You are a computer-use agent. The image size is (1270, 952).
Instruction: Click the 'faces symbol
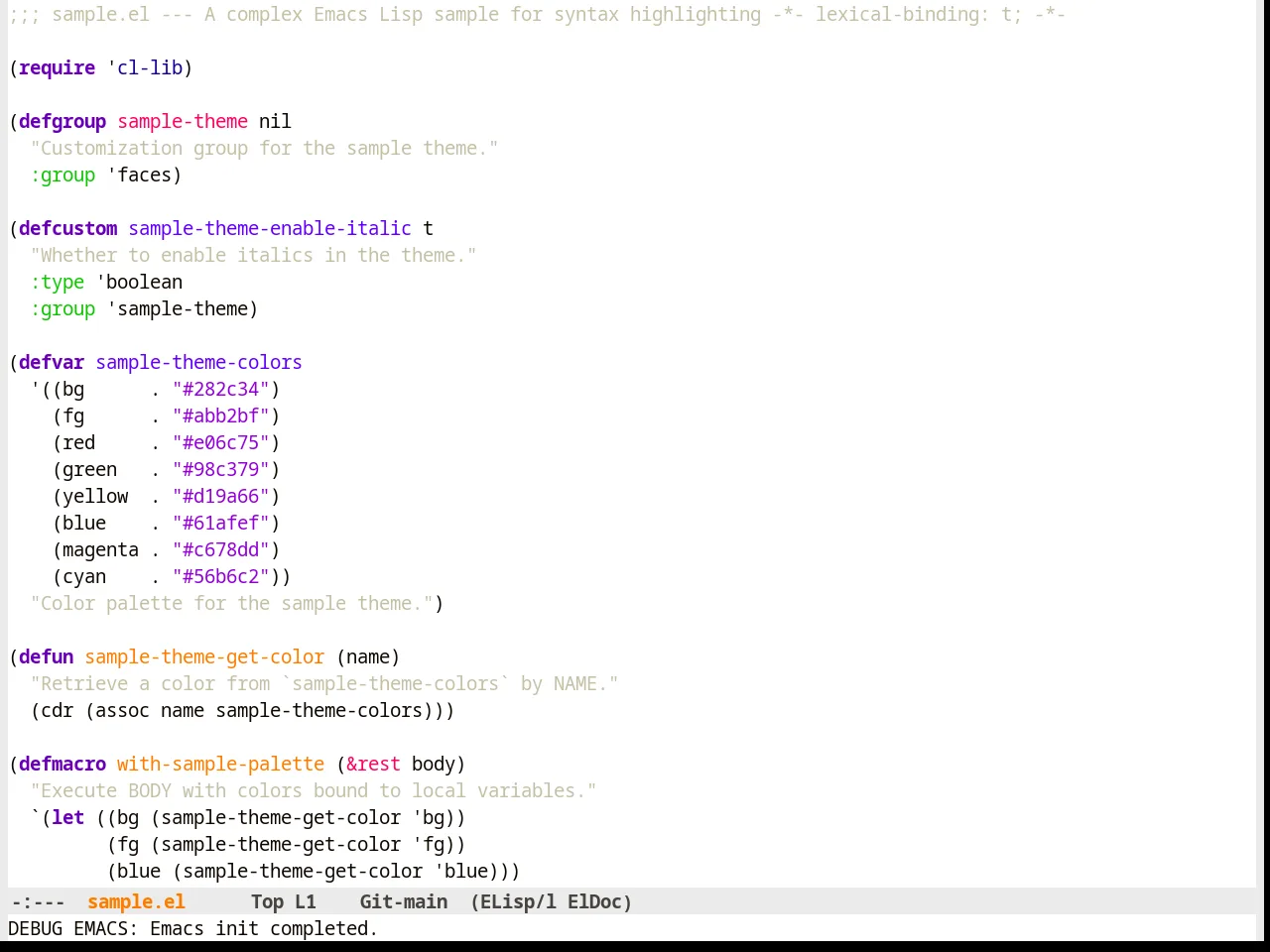140,175
